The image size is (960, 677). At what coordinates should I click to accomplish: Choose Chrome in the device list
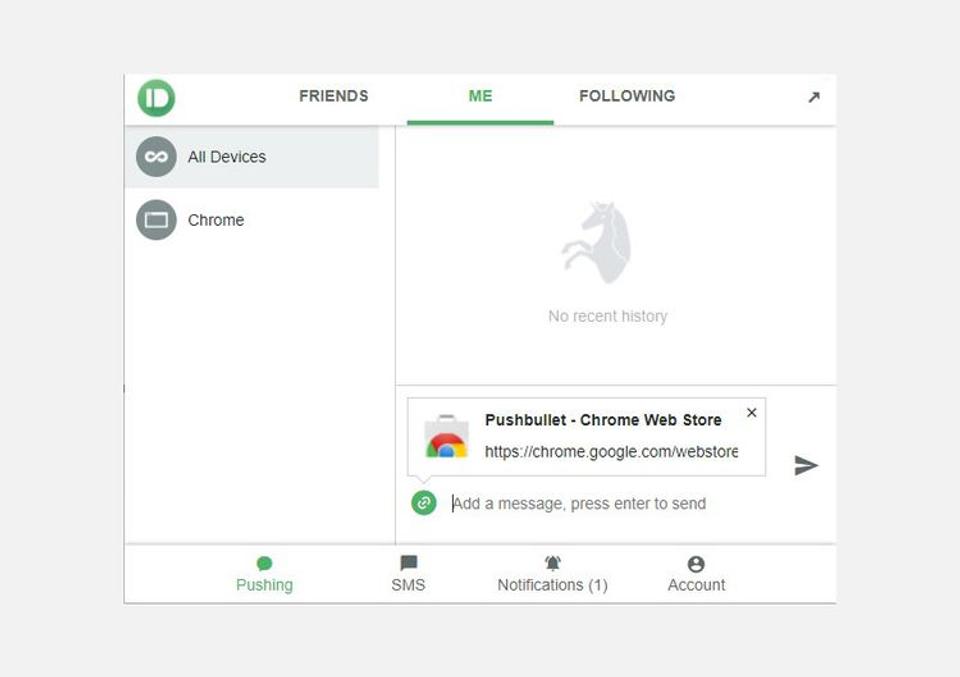(252, 220)
